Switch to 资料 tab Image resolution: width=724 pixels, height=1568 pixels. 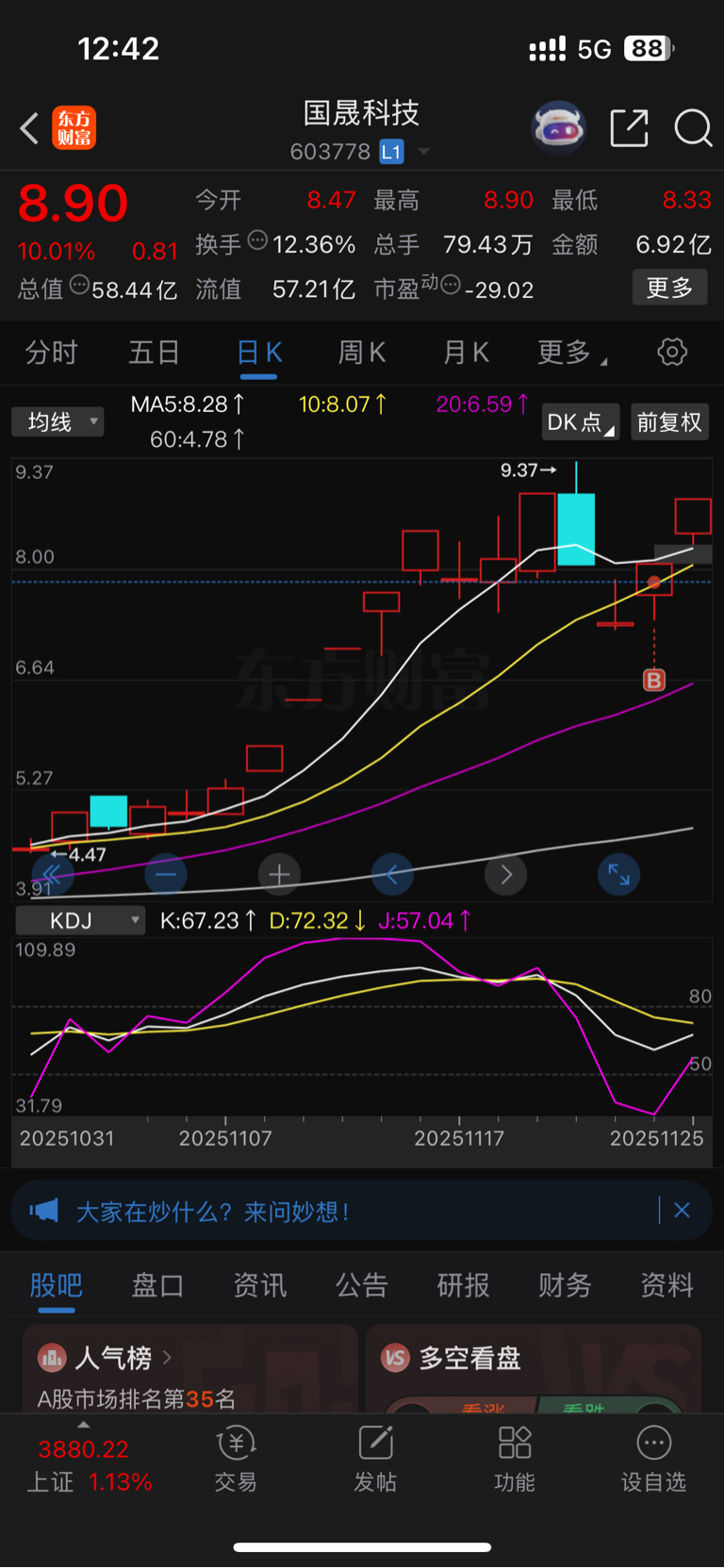coord(666,1285)
